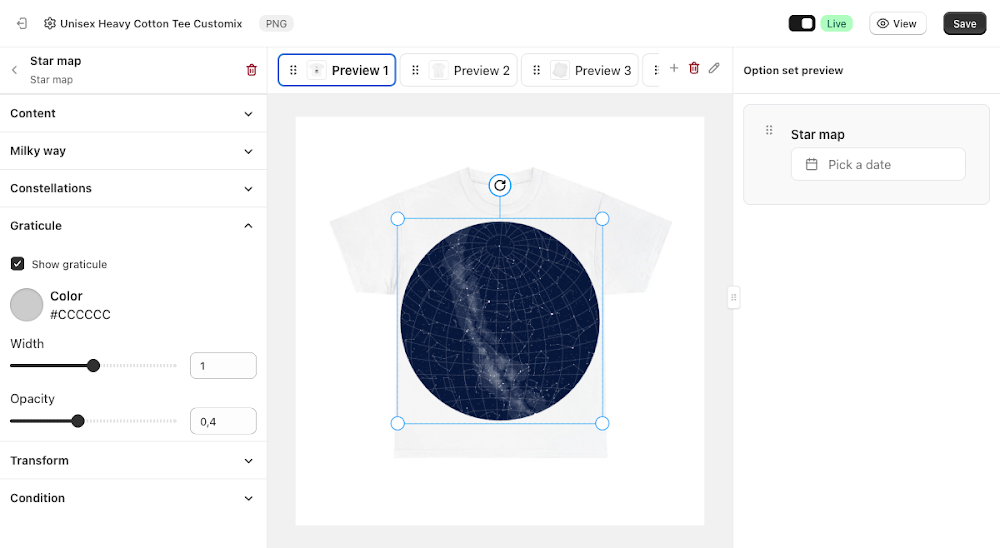Click the Width value input

[x=223, y=366]
